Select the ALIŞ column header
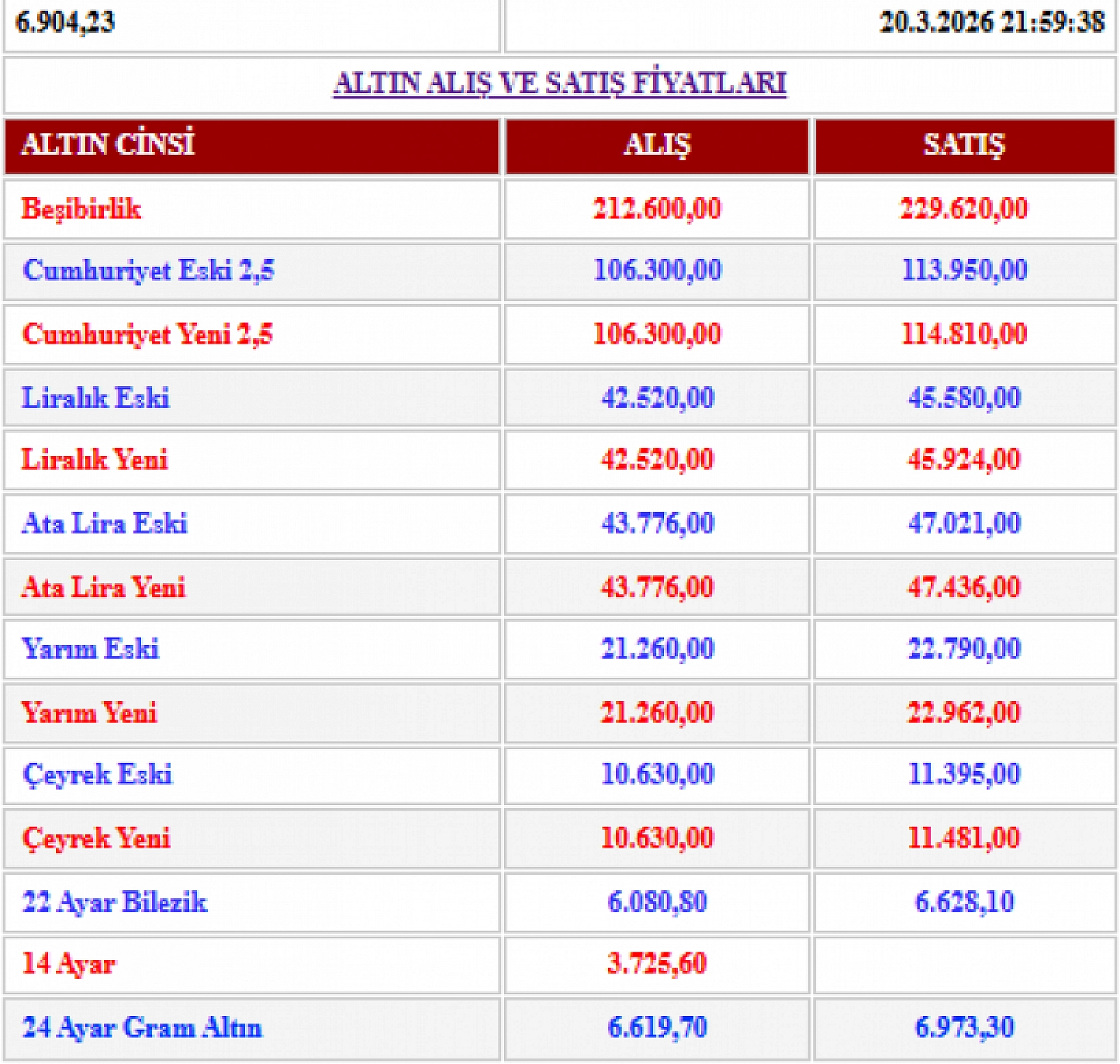The image size is (1120, 1064). click(x=657, y=146)
